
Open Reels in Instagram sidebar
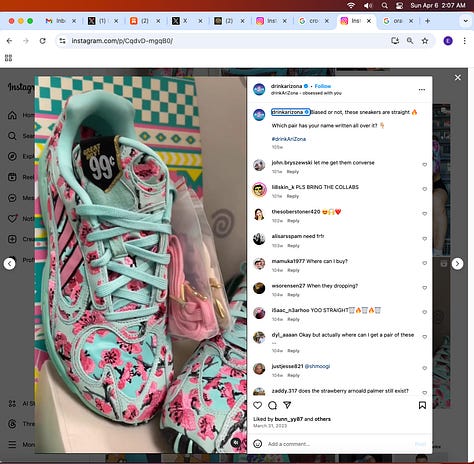click(12, 177)
